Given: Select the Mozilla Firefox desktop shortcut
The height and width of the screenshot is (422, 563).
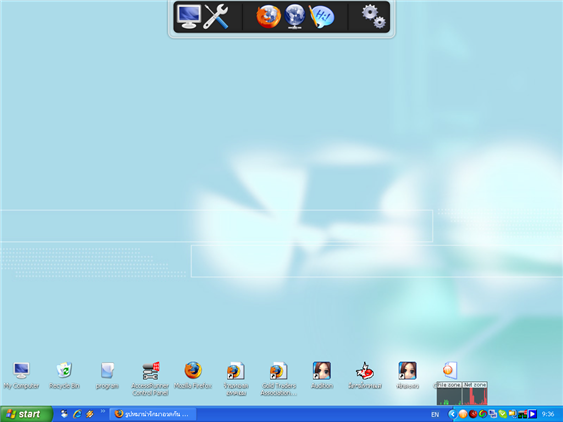Looking at the screenshot, I should tap(193, 376).
